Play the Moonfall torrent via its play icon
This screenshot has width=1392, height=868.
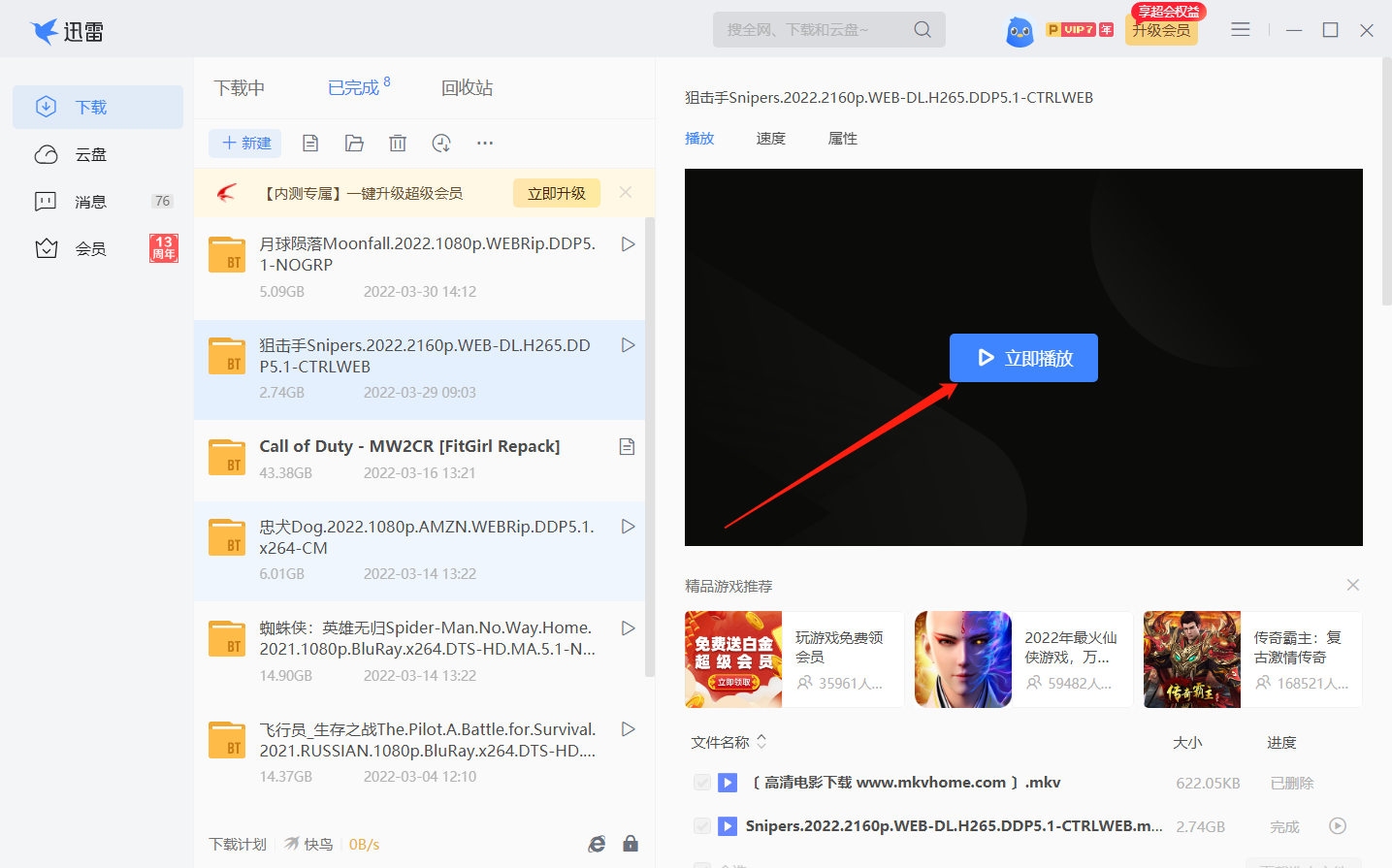[x=628, y=244]
